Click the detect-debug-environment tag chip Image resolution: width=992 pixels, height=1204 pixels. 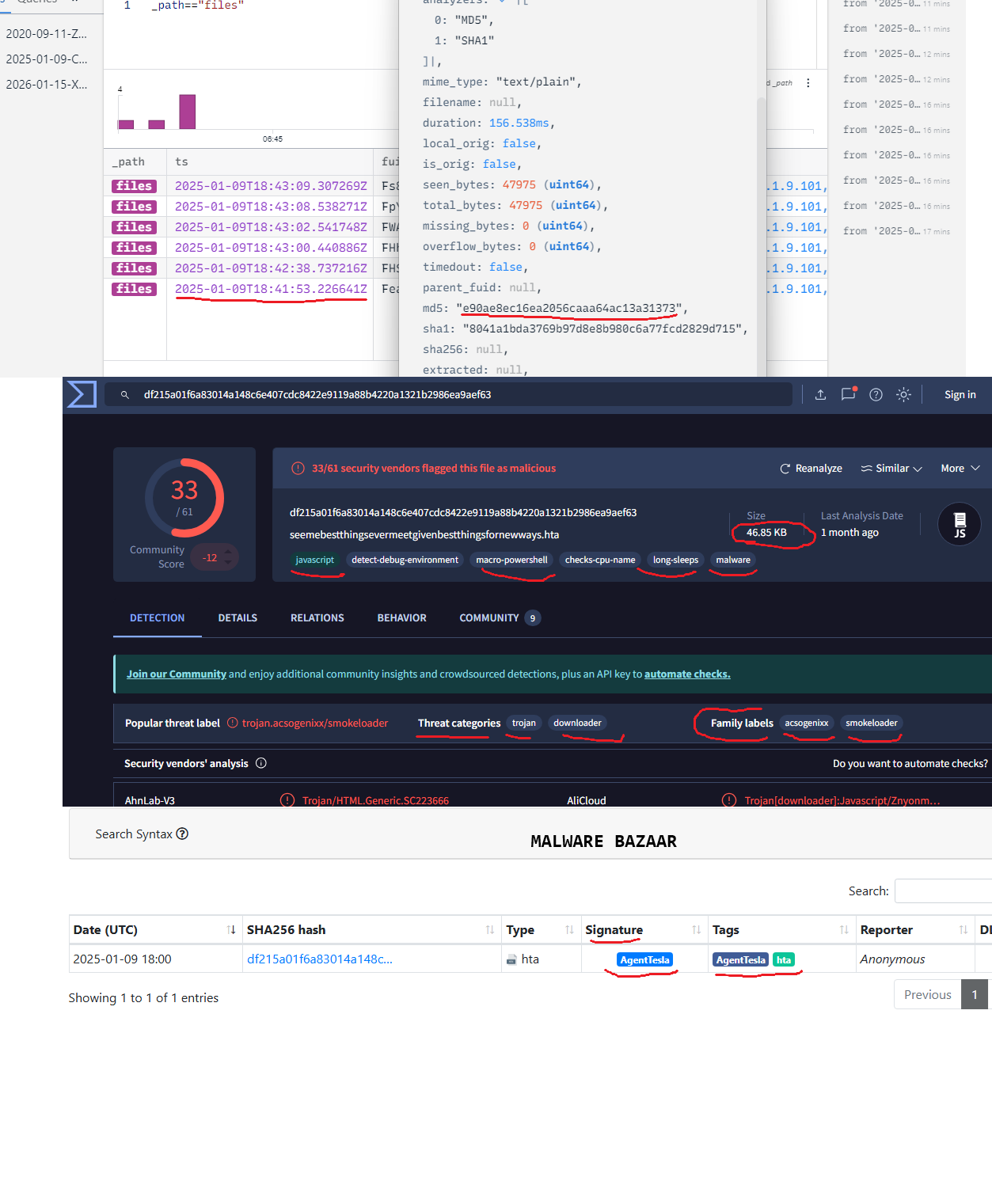405,560
